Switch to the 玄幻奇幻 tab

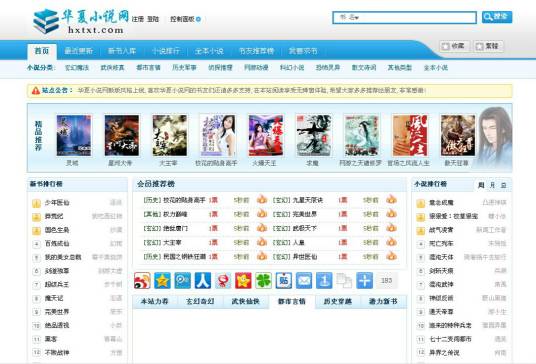[x=200, y=301]
